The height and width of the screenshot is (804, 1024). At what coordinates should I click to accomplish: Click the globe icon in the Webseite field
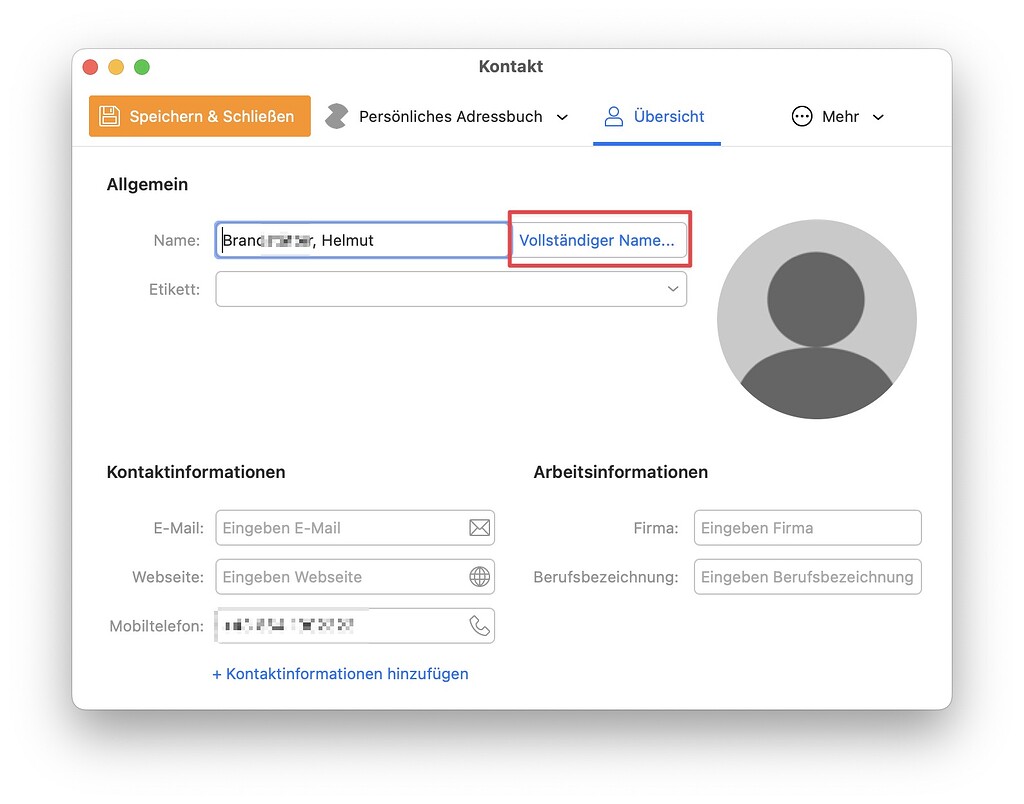(479, 577)
